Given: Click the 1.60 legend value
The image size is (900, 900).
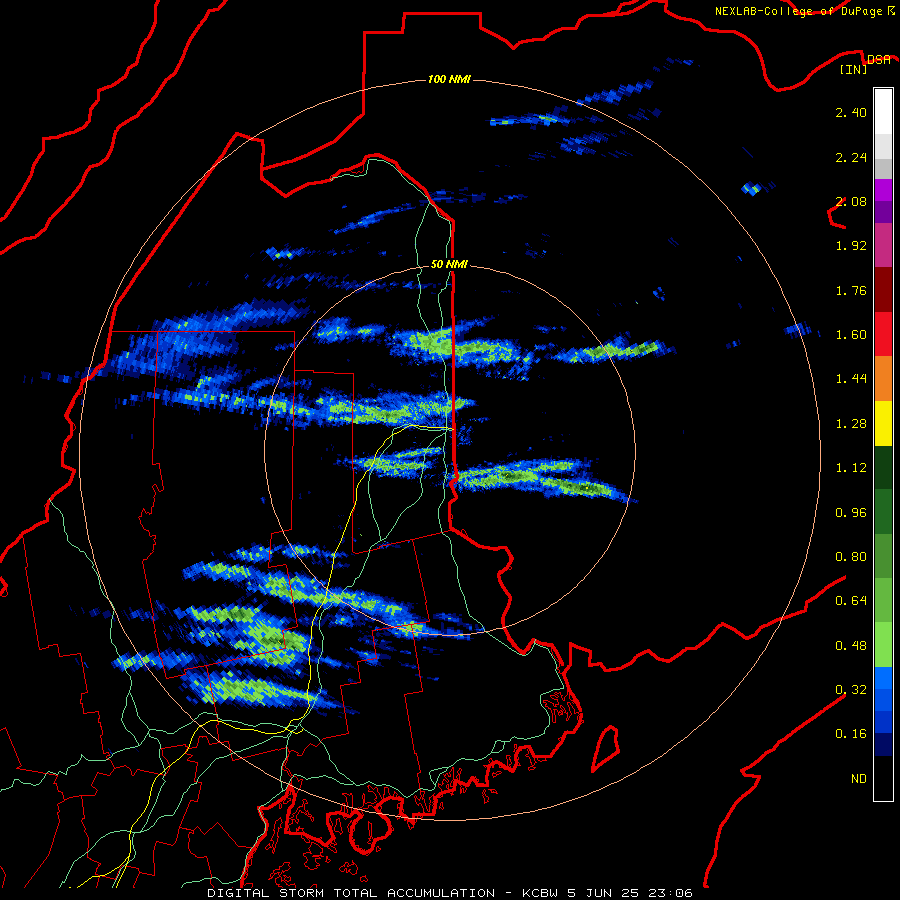Looking at the screenshot, I should tap(851, 335).
